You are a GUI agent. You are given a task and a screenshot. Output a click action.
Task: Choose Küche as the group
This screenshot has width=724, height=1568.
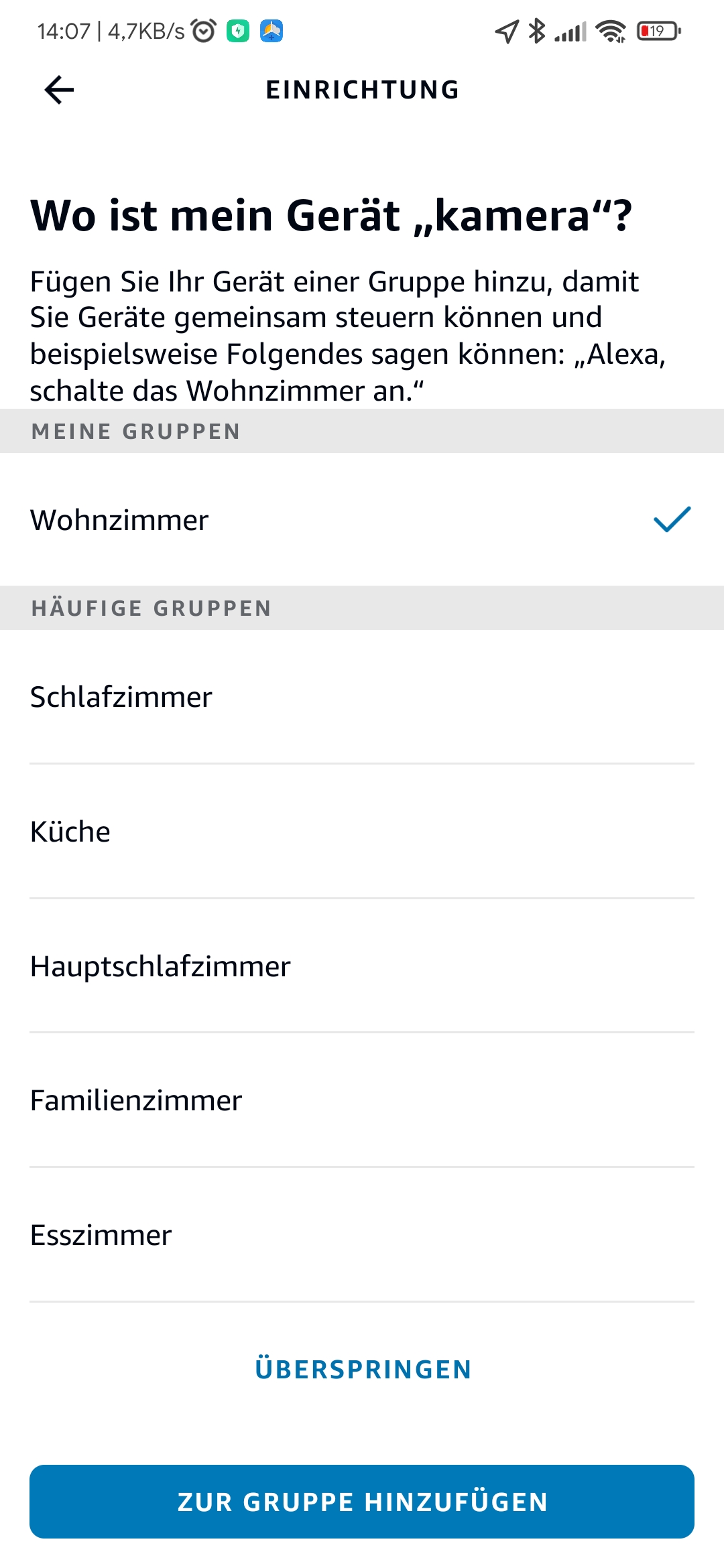click(70, 832)
